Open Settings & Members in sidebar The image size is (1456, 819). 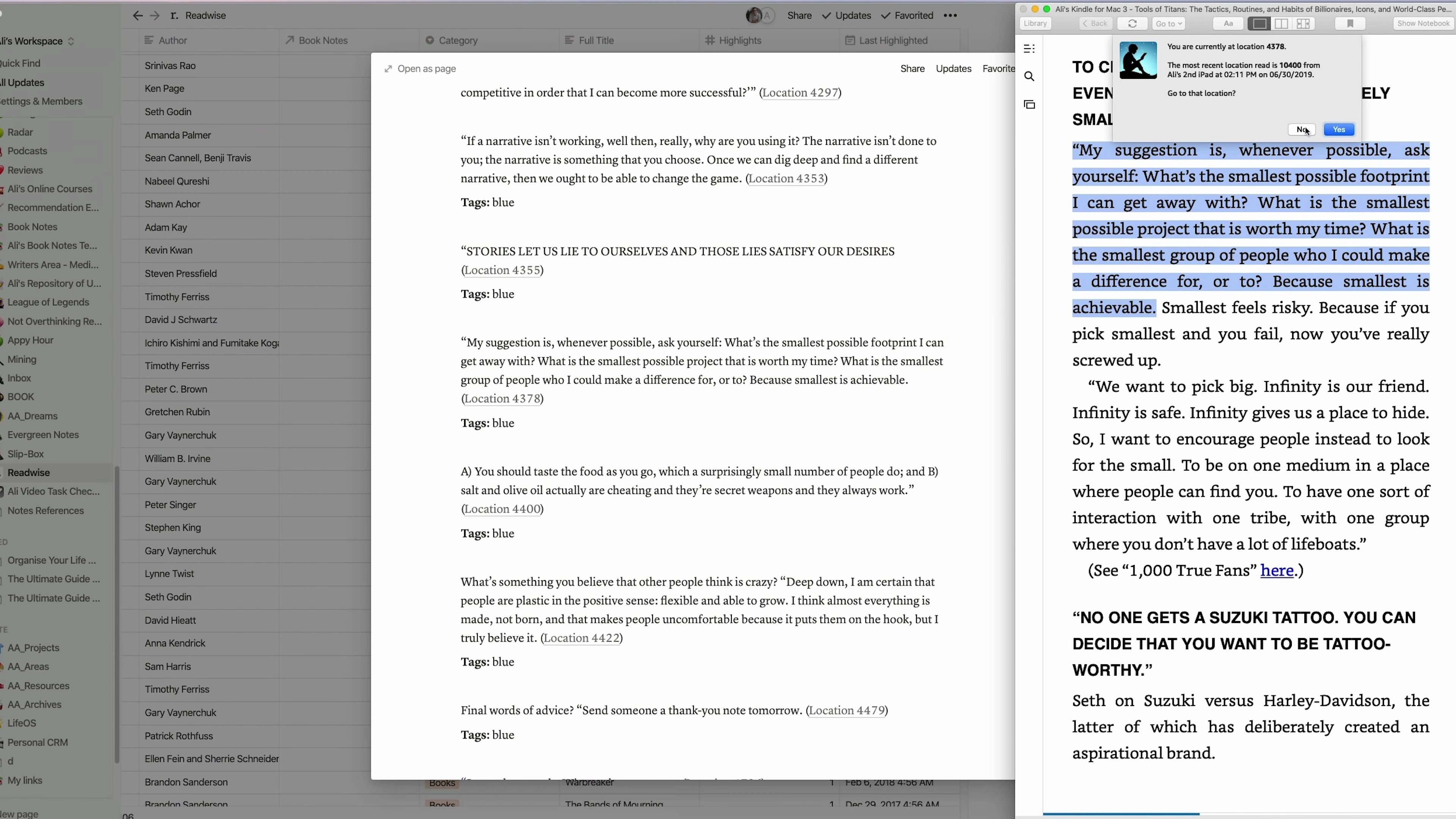(41, 101)
